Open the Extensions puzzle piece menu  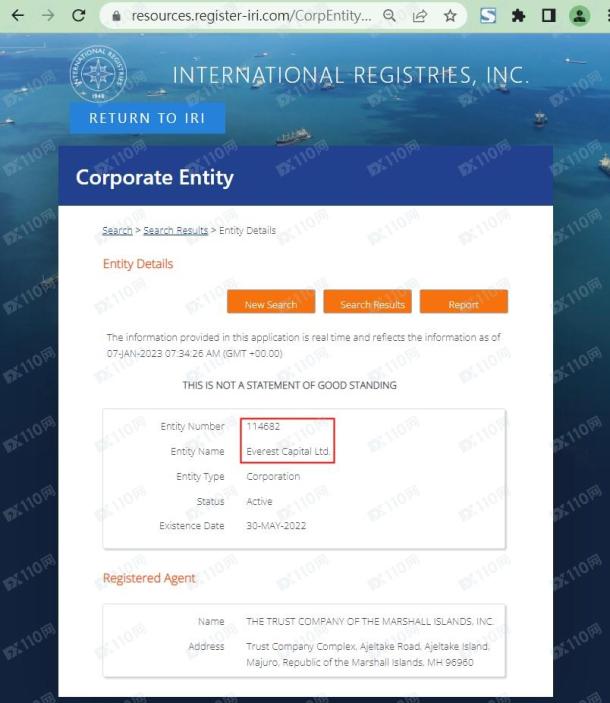[x=518, y=16]
